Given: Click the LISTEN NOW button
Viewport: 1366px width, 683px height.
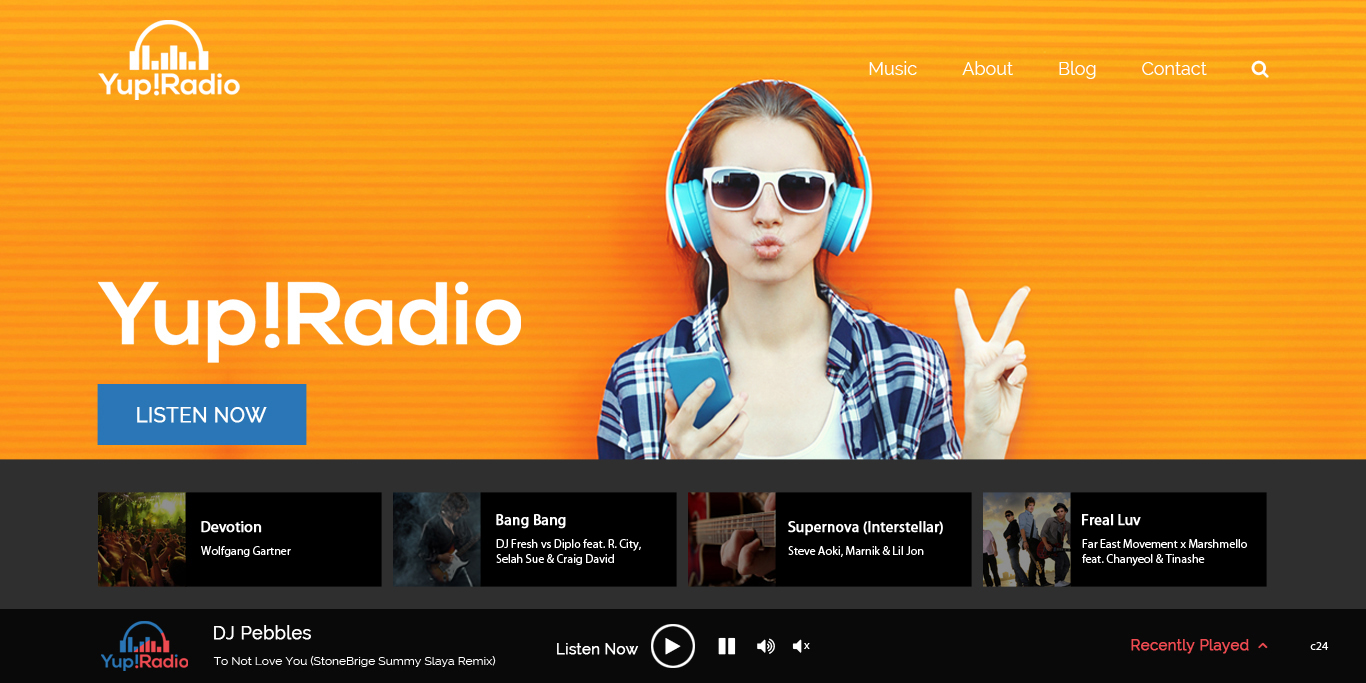Looking at the screenshot, I should (x=201, y=414).
